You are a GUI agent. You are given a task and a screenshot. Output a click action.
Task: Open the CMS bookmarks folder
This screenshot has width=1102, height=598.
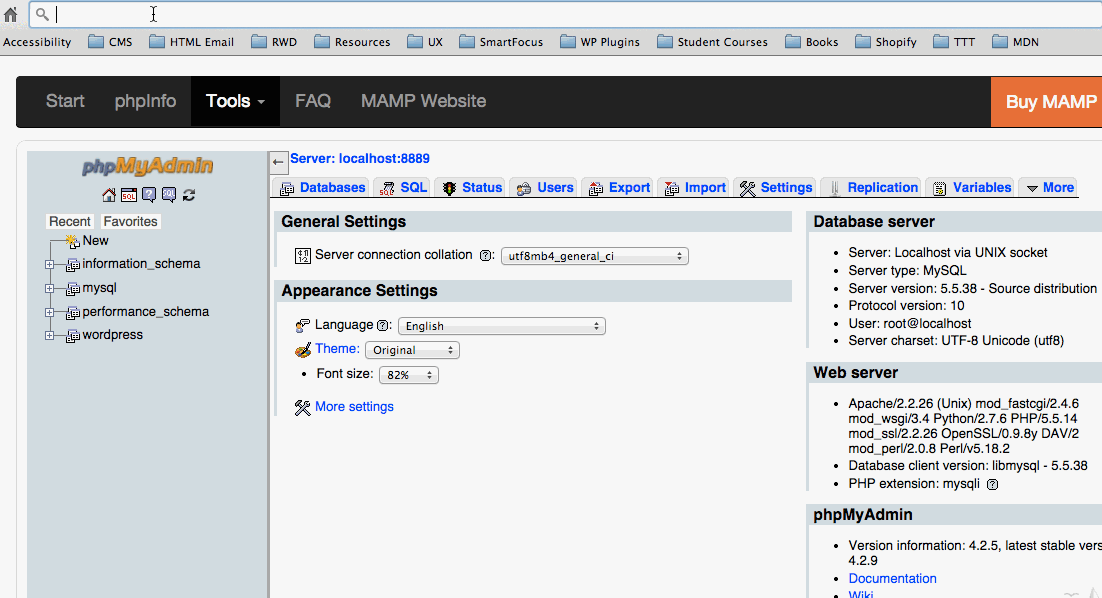coord(110,42)
